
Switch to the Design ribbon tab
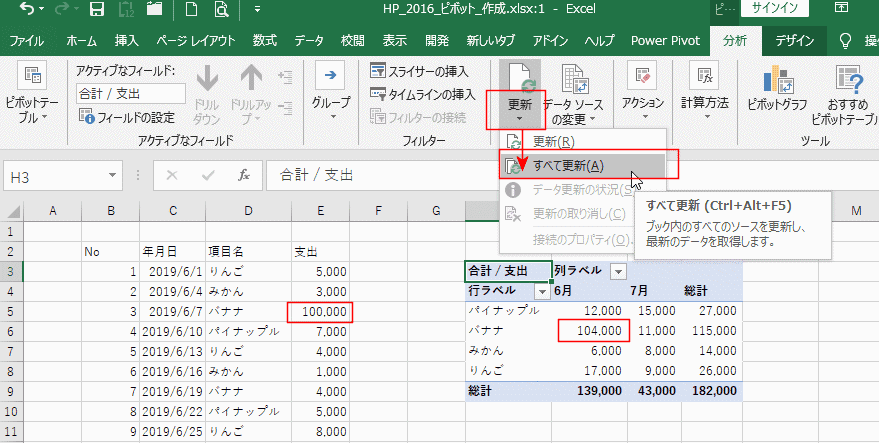click(794, 41)
